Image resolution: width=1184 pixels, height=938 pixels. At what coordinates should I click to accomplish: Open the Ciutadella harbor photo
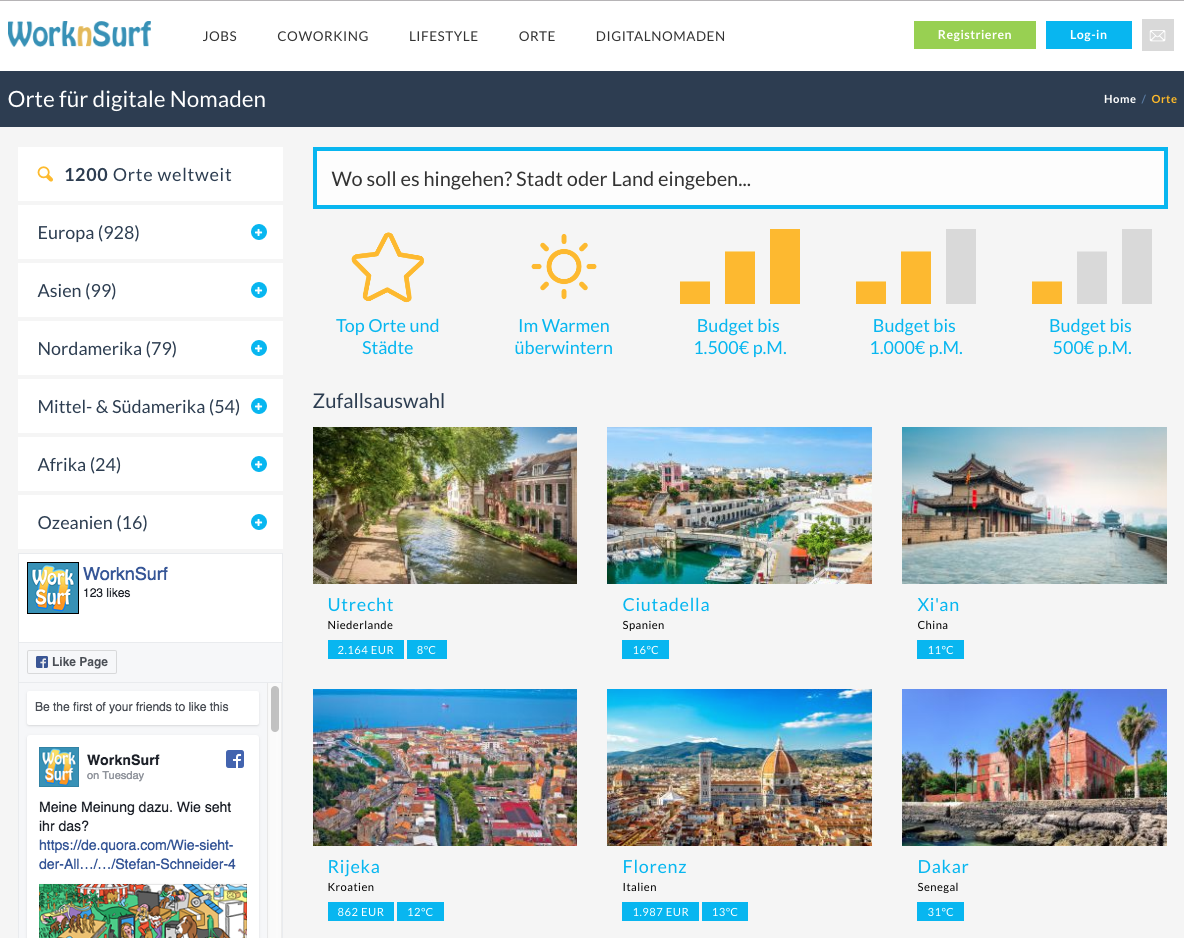tap(739, 505)
